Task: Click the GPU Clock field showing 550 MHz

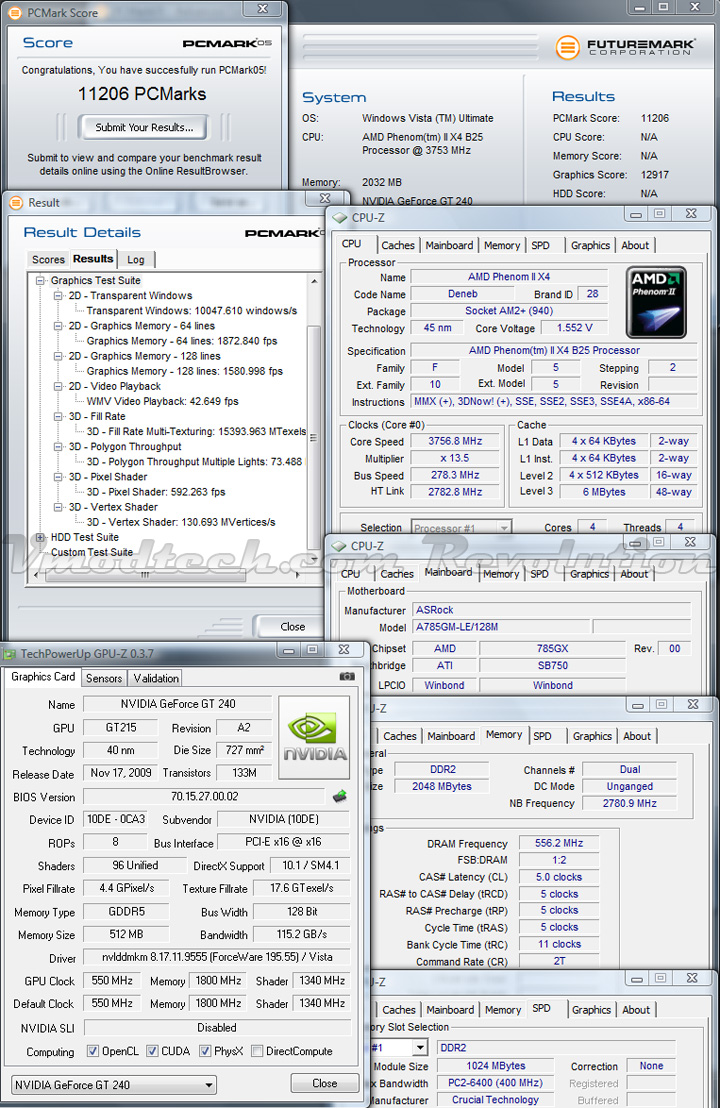Action: click(112, 981)
